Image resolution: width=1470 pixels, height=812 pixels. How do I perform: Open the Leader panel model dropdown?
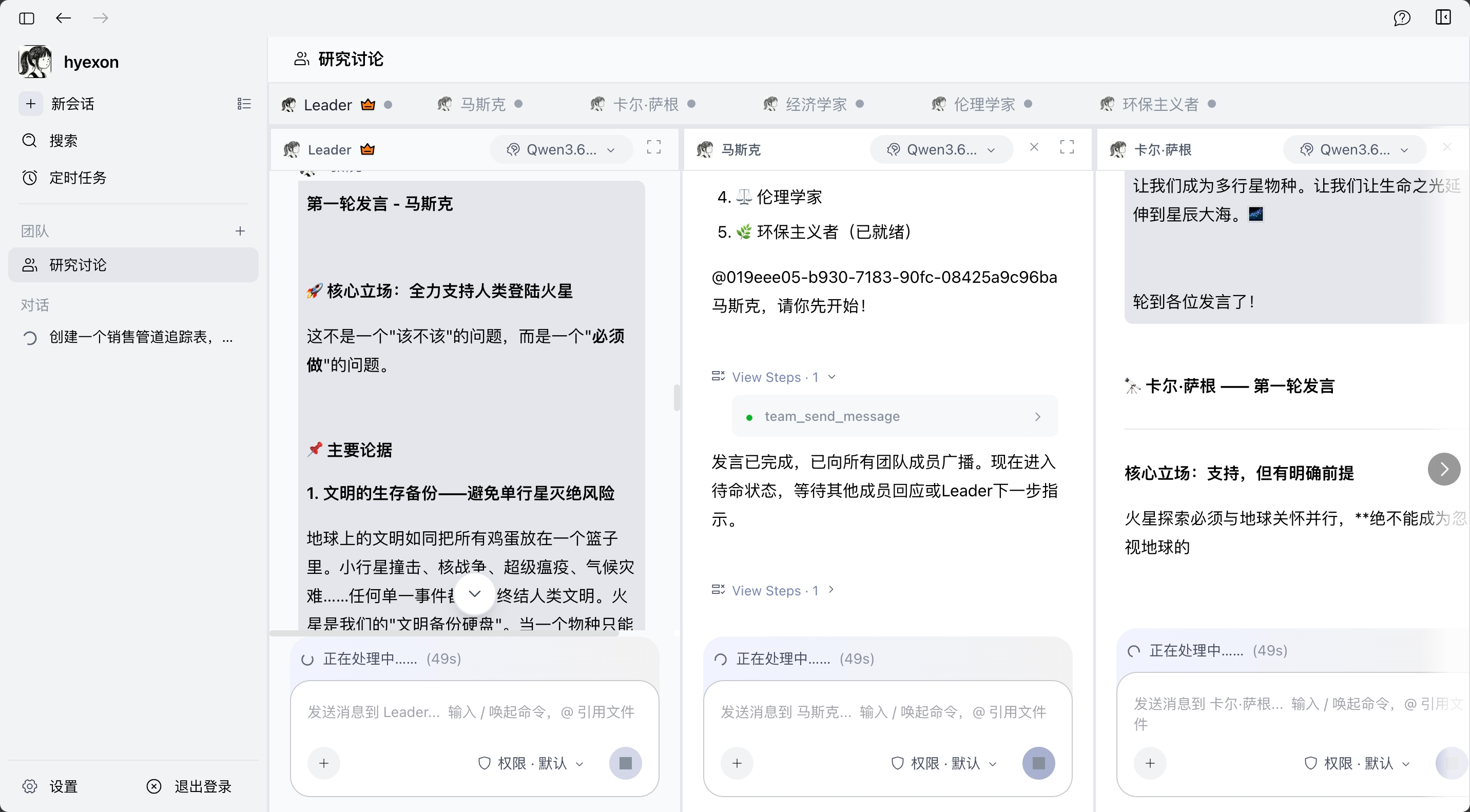point(562,149)
